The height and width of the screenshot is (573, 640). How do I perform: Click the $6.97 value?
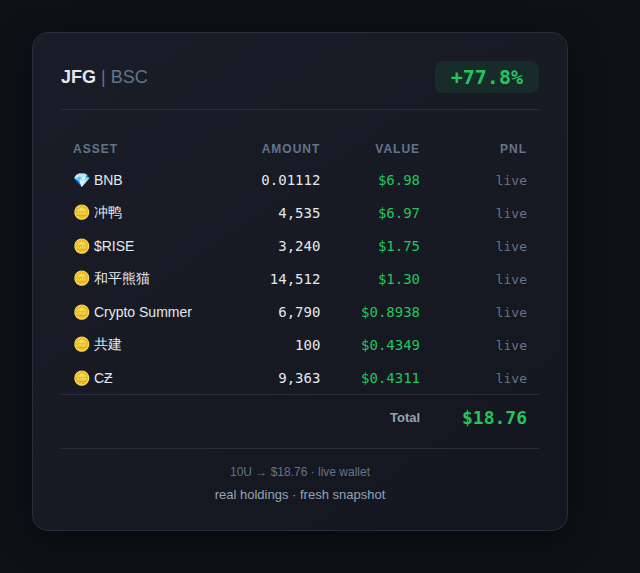tap(399, 213)
